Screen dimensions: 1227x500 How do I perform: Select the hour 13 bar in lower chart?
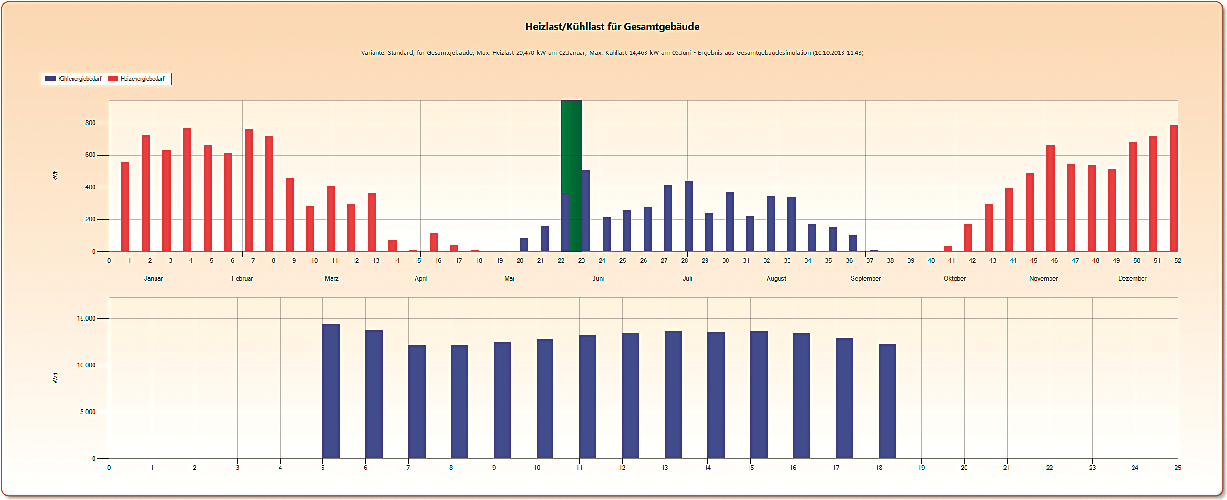coord(673,394)
